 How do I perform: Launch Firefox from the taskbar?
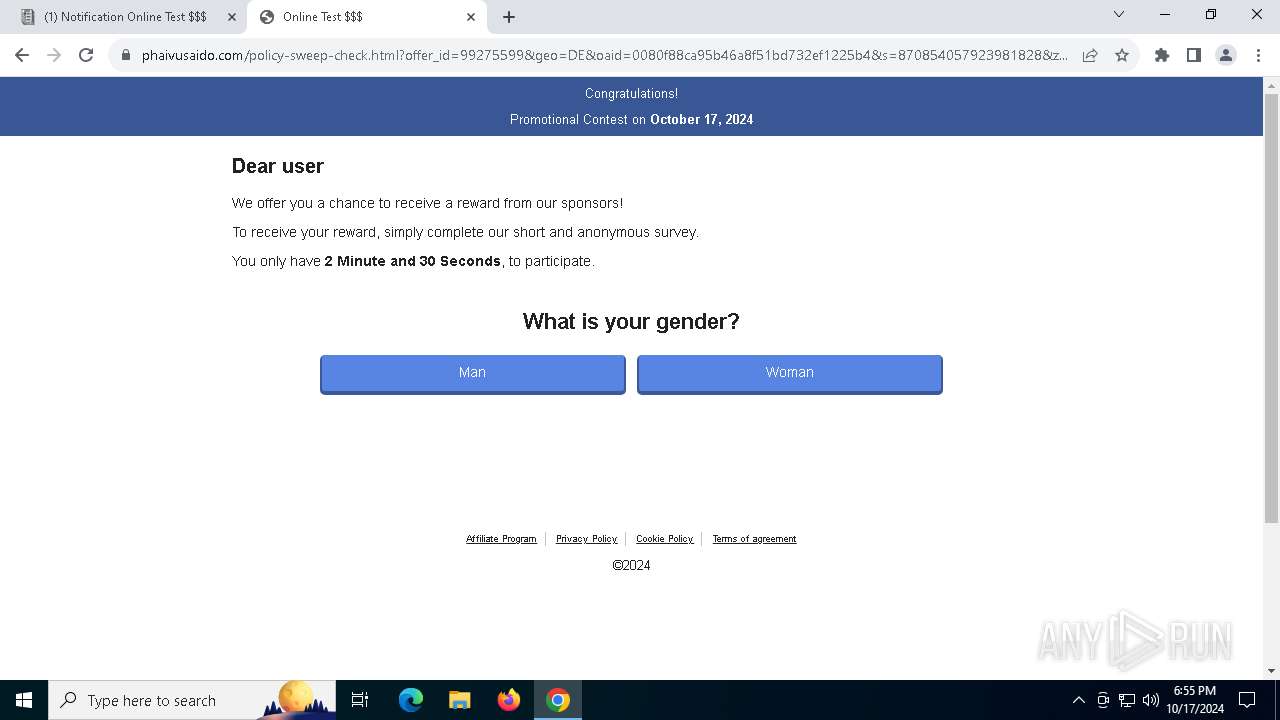(509, 700)
